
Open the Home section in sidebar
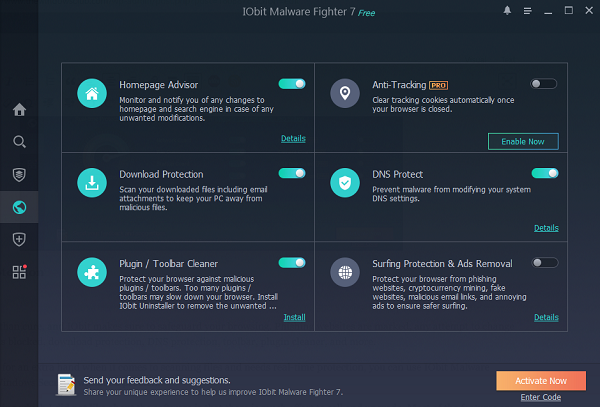19,110
